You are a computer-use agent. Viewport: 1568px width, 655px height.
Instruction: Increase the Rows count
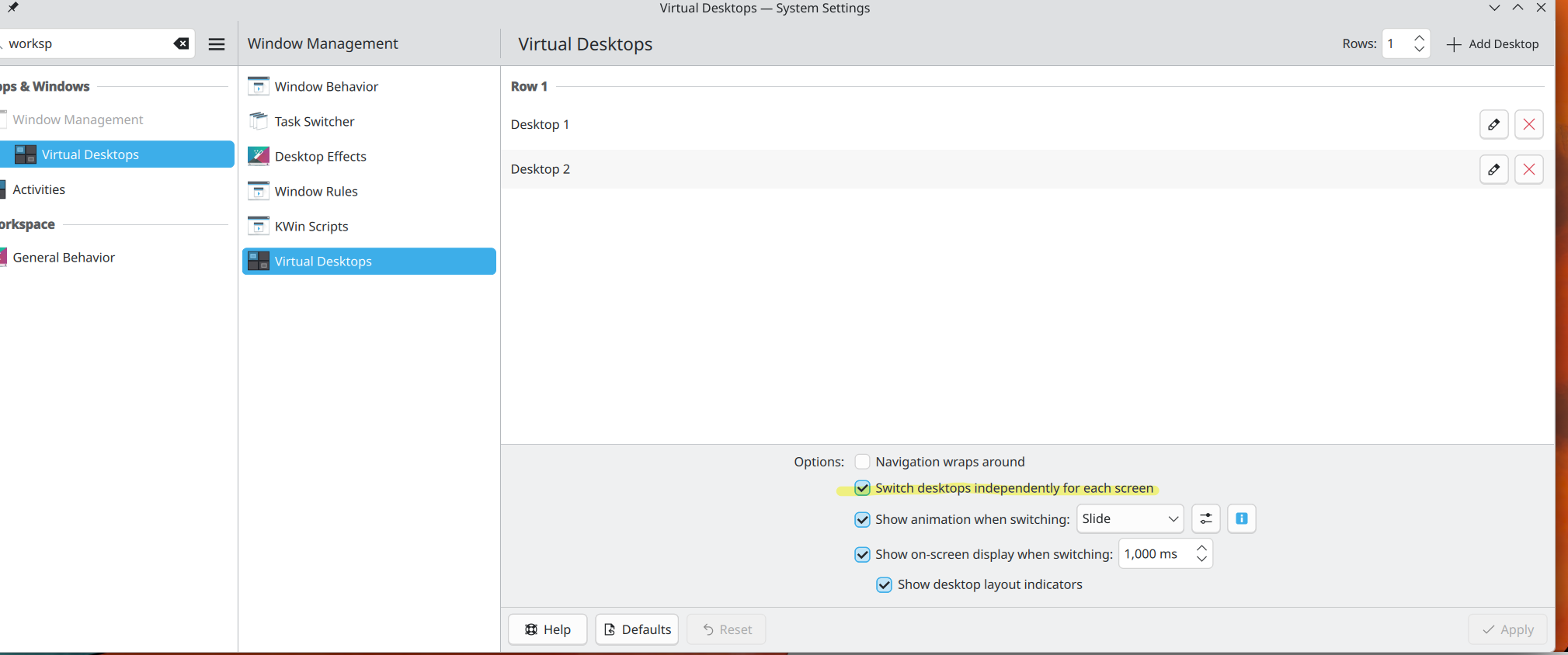click(1419, 37)
